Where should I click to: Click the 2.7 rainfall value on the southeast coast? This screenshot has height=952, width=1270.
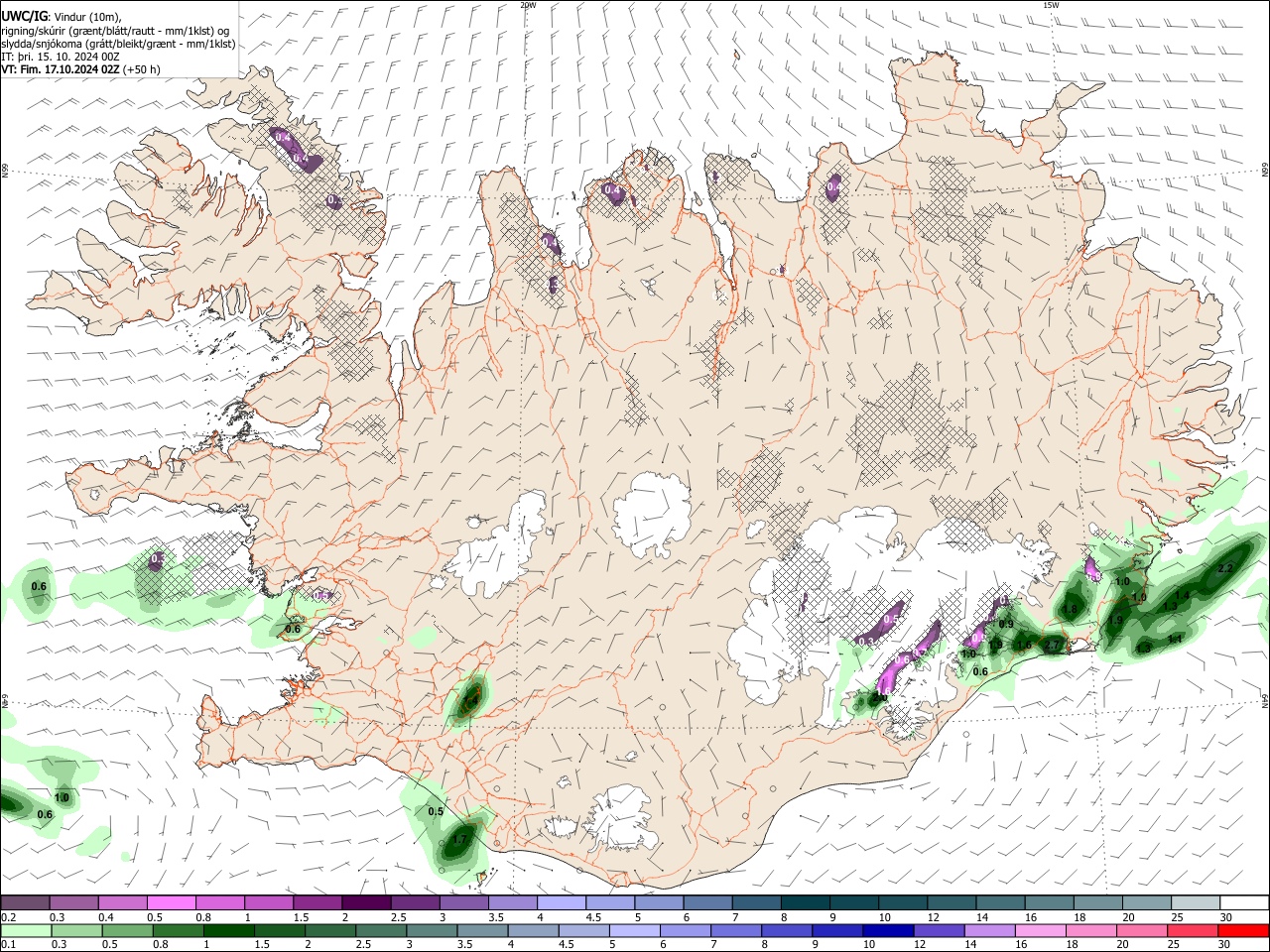(1054, 646)
